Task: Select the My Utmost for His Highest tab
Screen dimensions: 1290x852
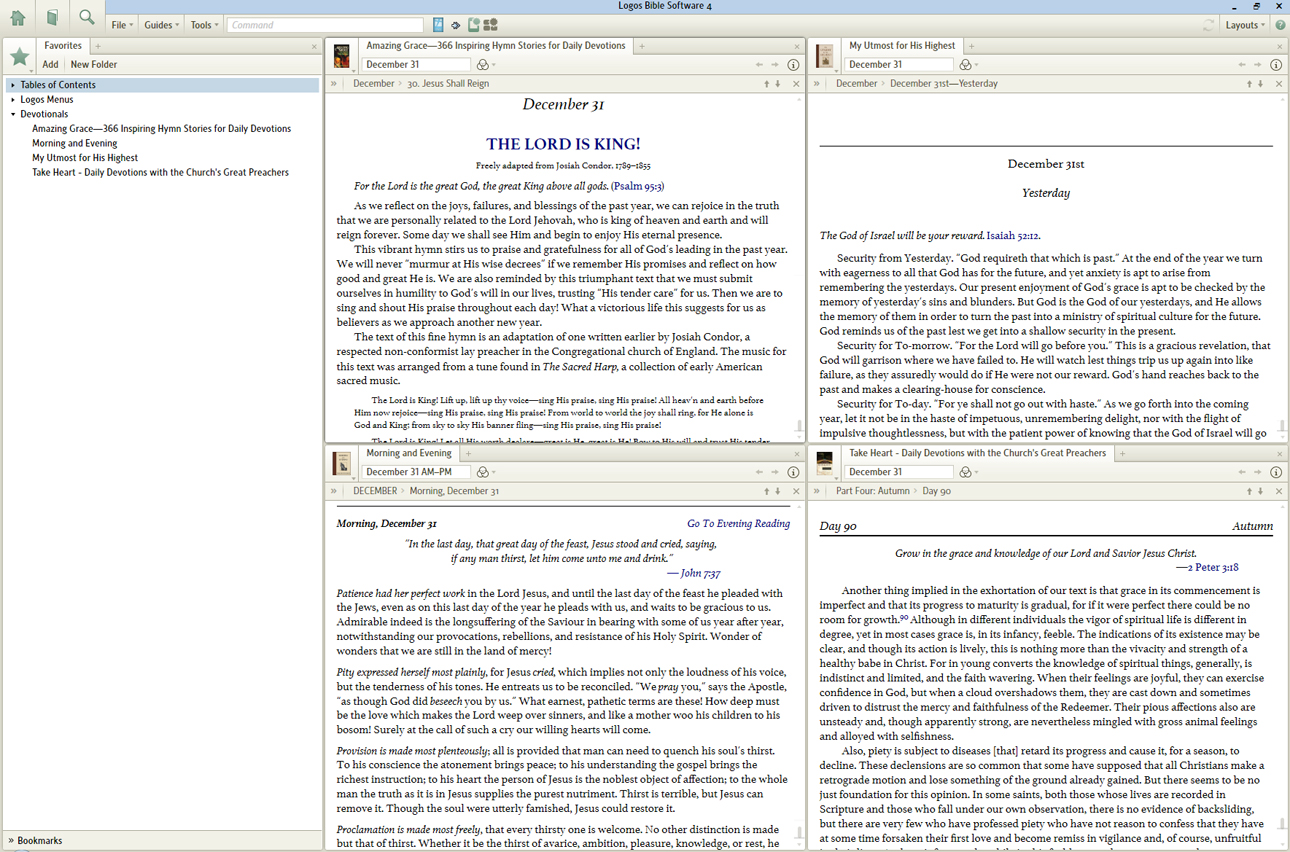Action: 902,46
